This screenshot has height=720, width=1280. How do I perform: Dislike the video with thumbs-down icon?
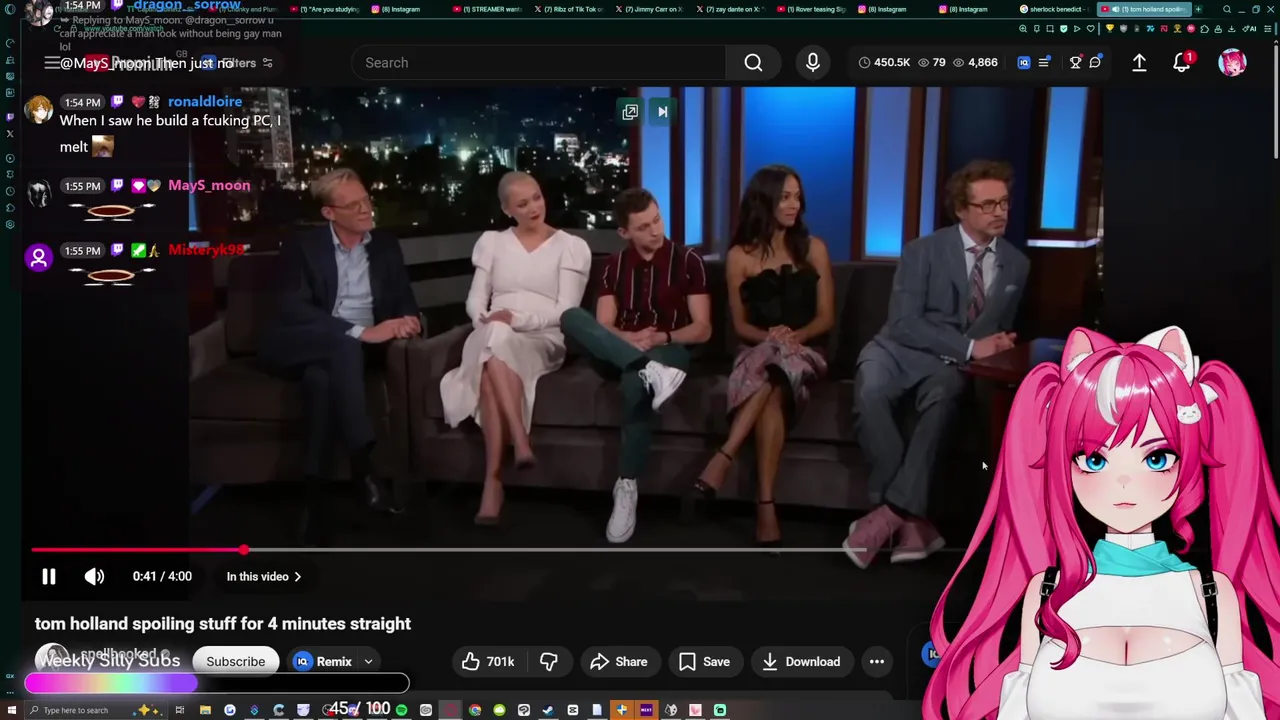click(x=549, y=662)
